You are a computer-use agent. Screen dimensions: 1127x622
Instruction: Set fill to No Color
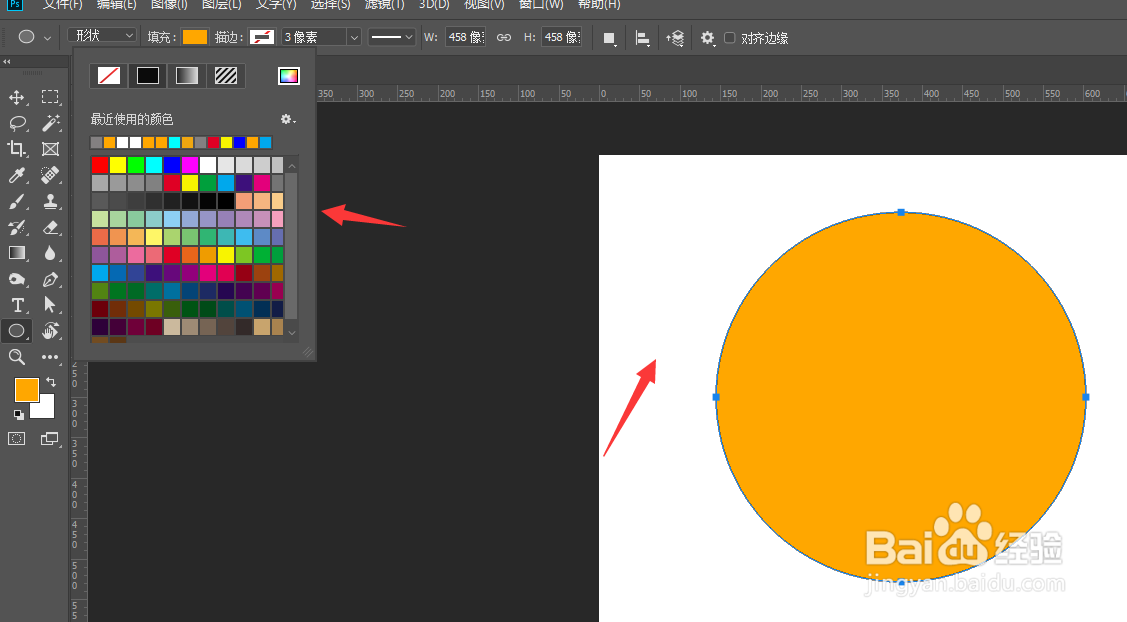point(109,76)
